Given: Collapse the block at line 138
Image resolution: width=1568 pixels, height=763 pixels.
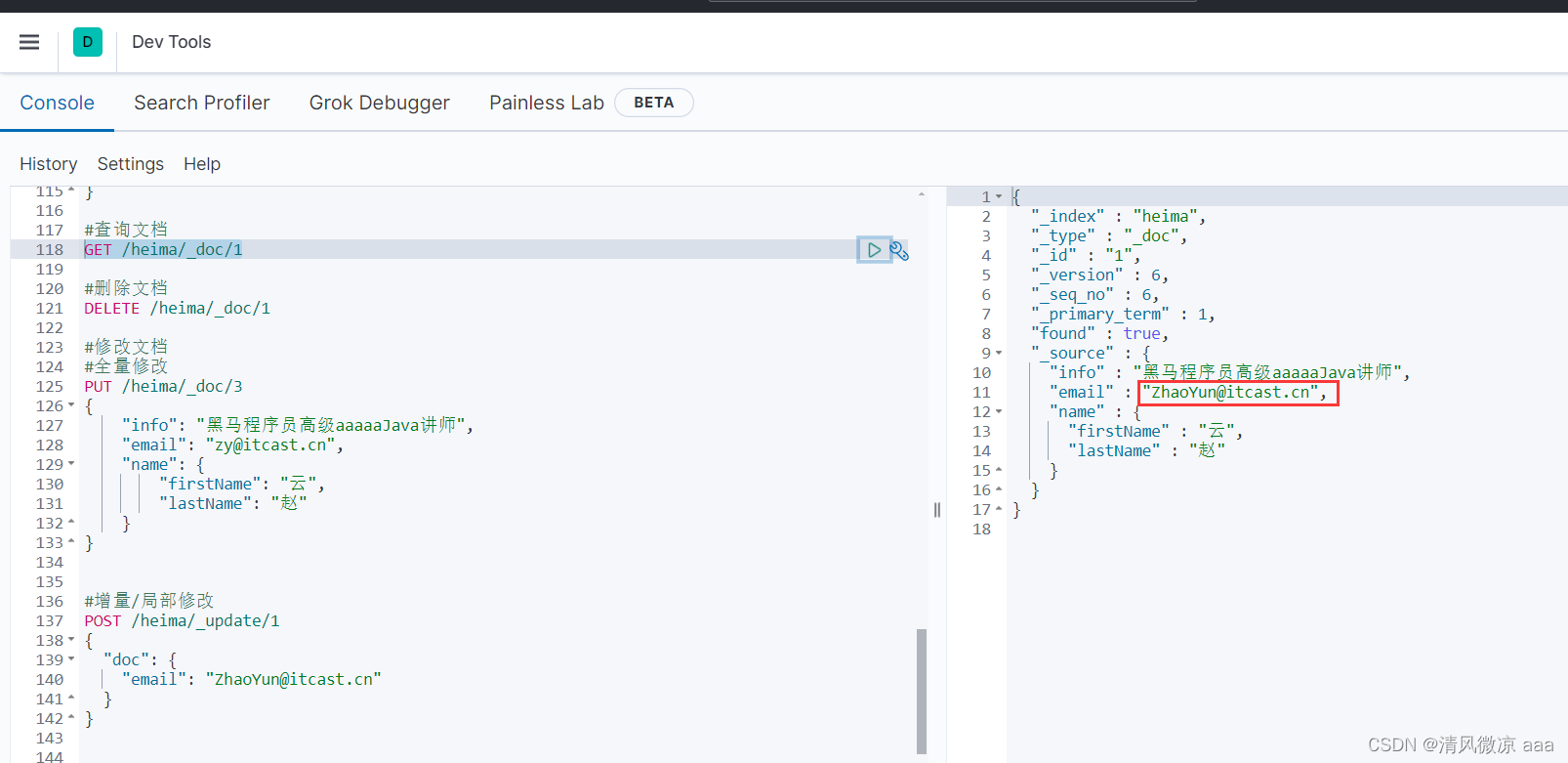Looking at the screenshot, I should click(71, 640).
